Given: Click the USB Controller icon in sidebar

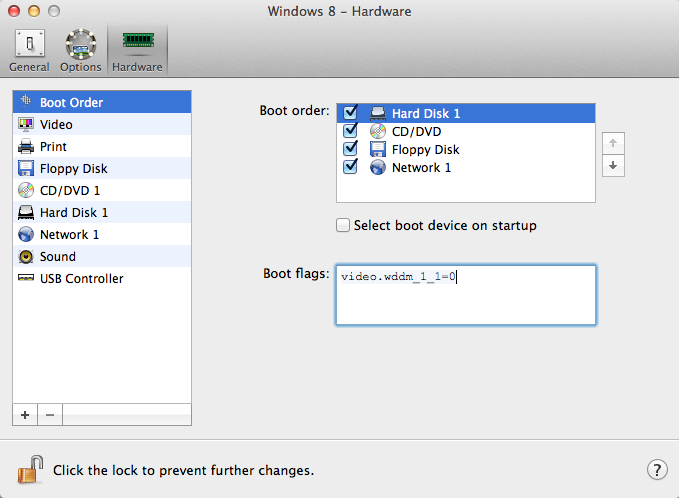Looking at the screenshot, I should [x=26, y=278].
